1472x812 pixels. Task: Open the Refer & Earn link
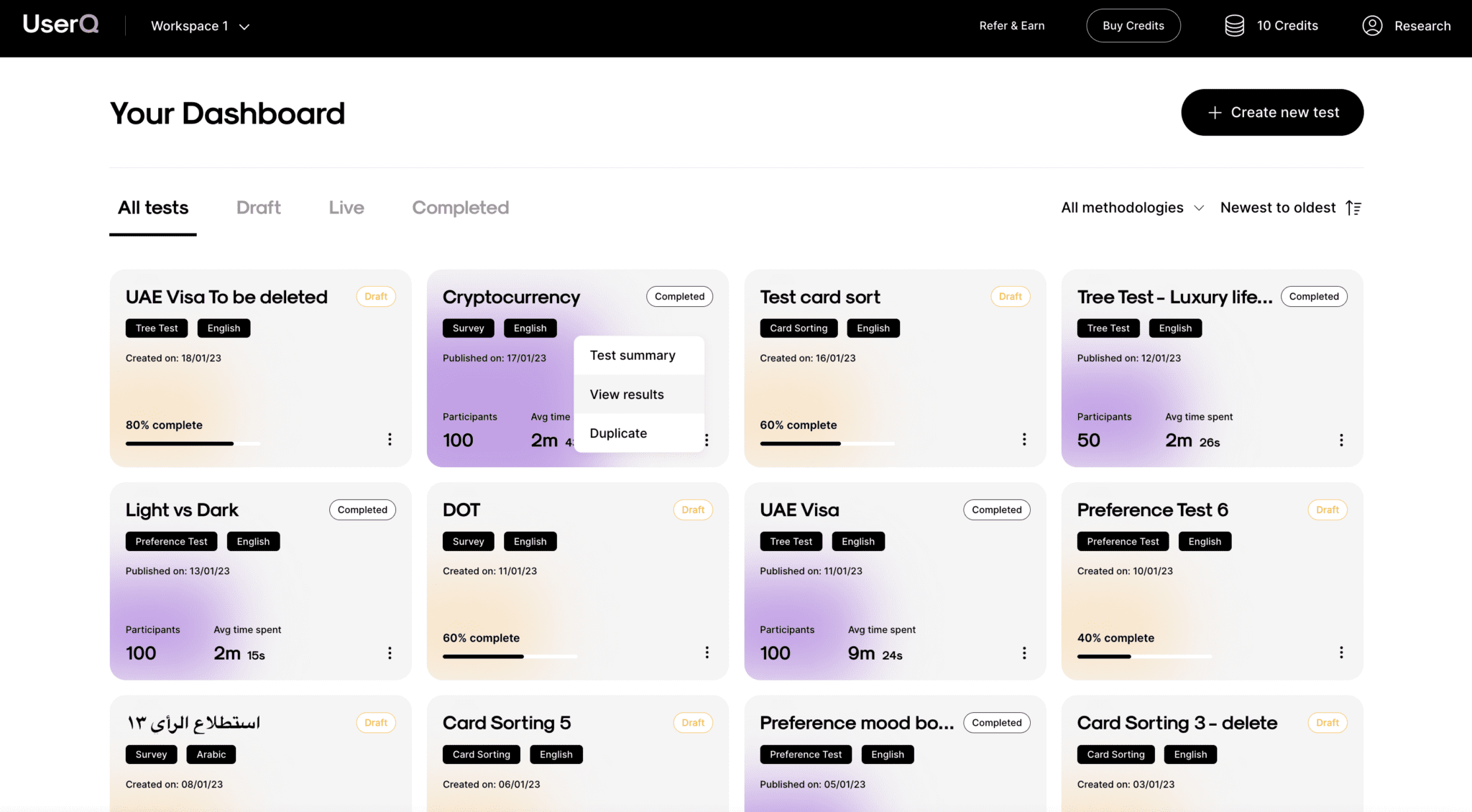1012,26
